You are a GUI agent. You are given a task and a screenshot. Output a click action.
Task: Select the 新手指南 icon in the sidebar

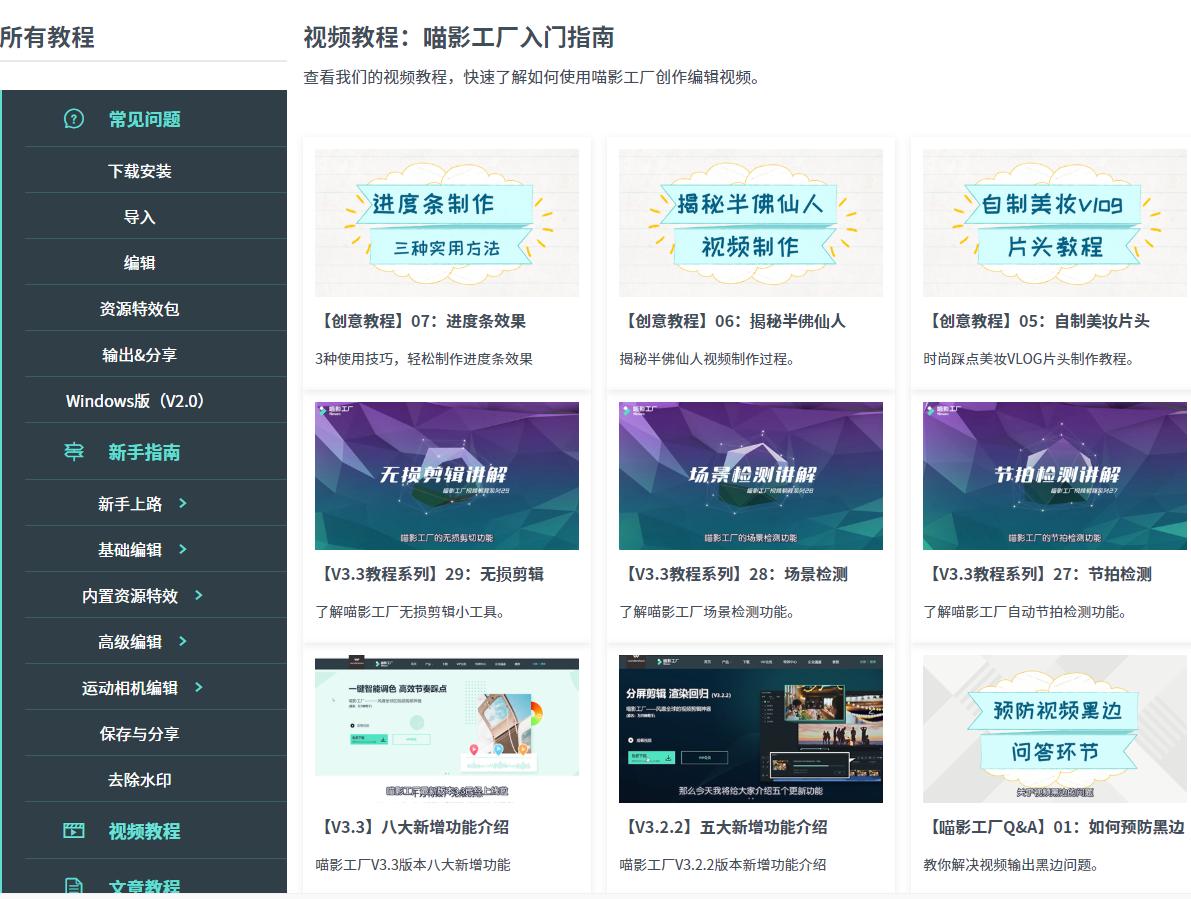tap(74, 452)
